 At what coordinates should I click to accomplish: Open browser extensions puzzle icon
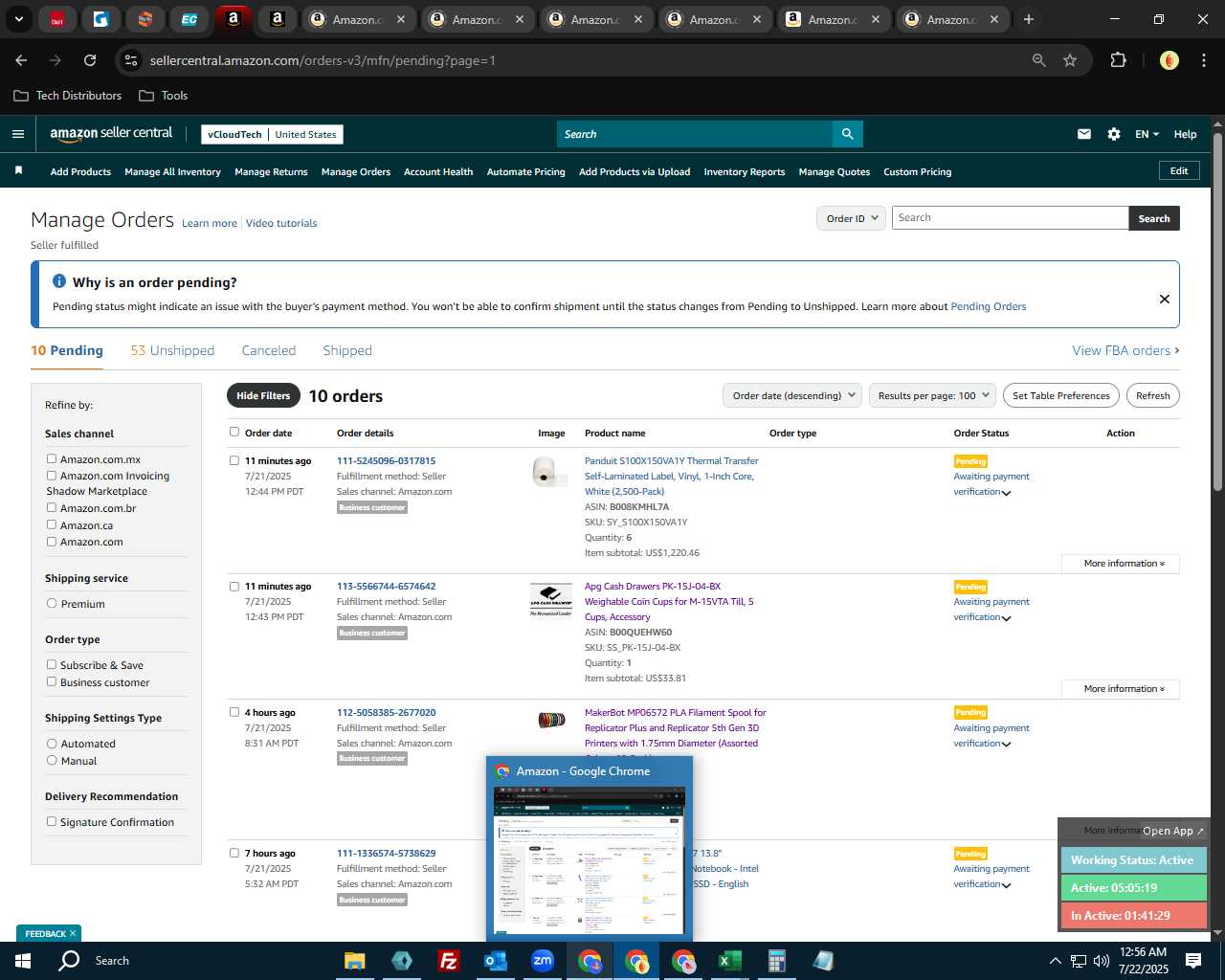pyautogui.click(x=1118, y=60)
